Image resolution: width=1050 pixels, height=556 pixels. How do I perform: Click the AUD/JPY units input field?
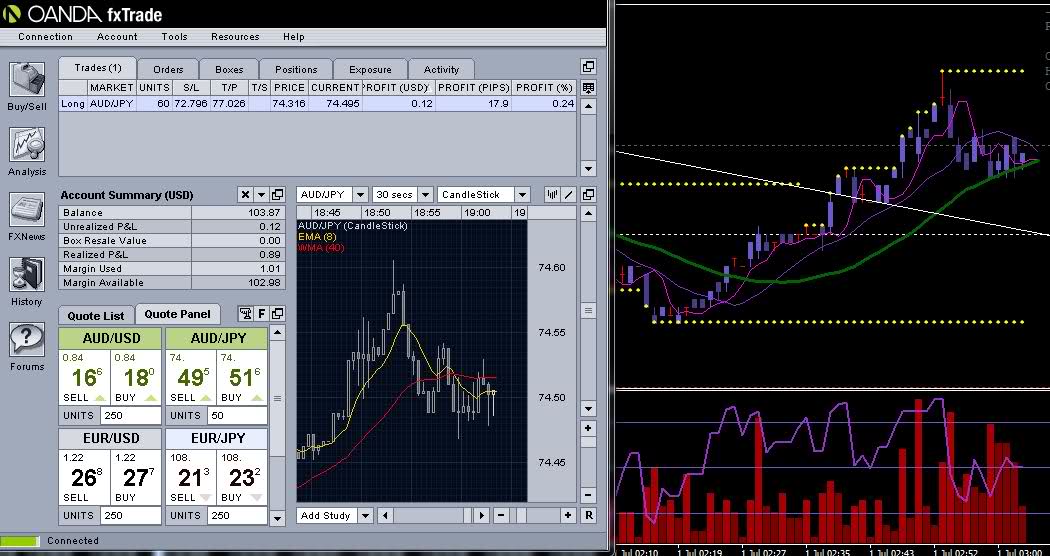tap(237, 415)
